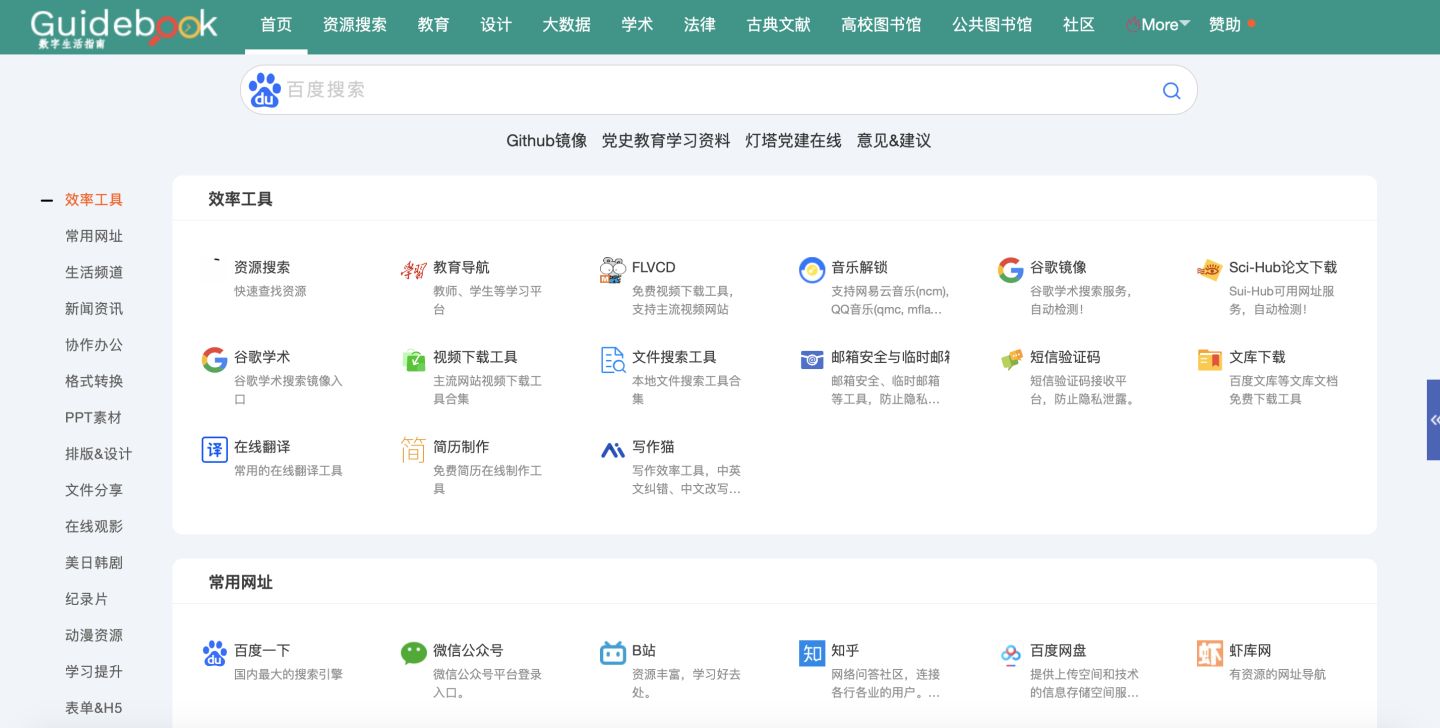Open the 高校图书馆 menu item
The image size is (1440, 728).
point(880,25)
